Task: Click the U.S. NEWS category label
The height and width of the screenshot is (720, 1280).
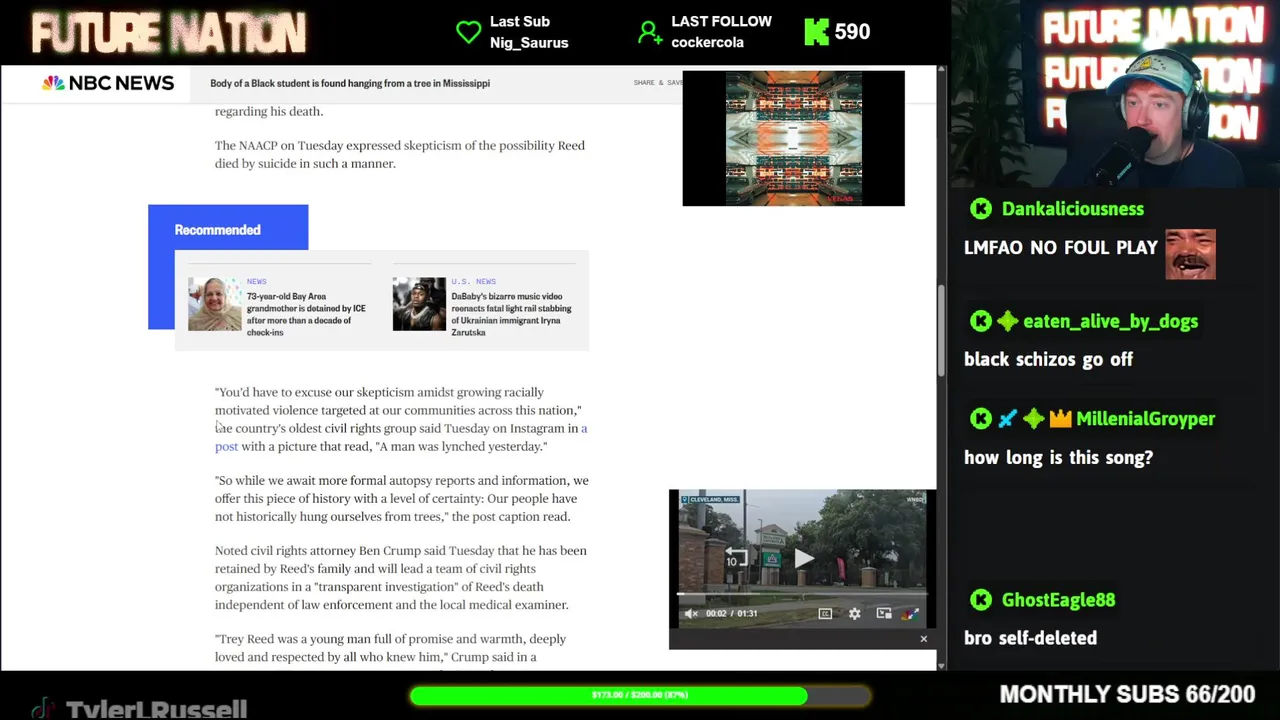Action: tap(473, 282)
